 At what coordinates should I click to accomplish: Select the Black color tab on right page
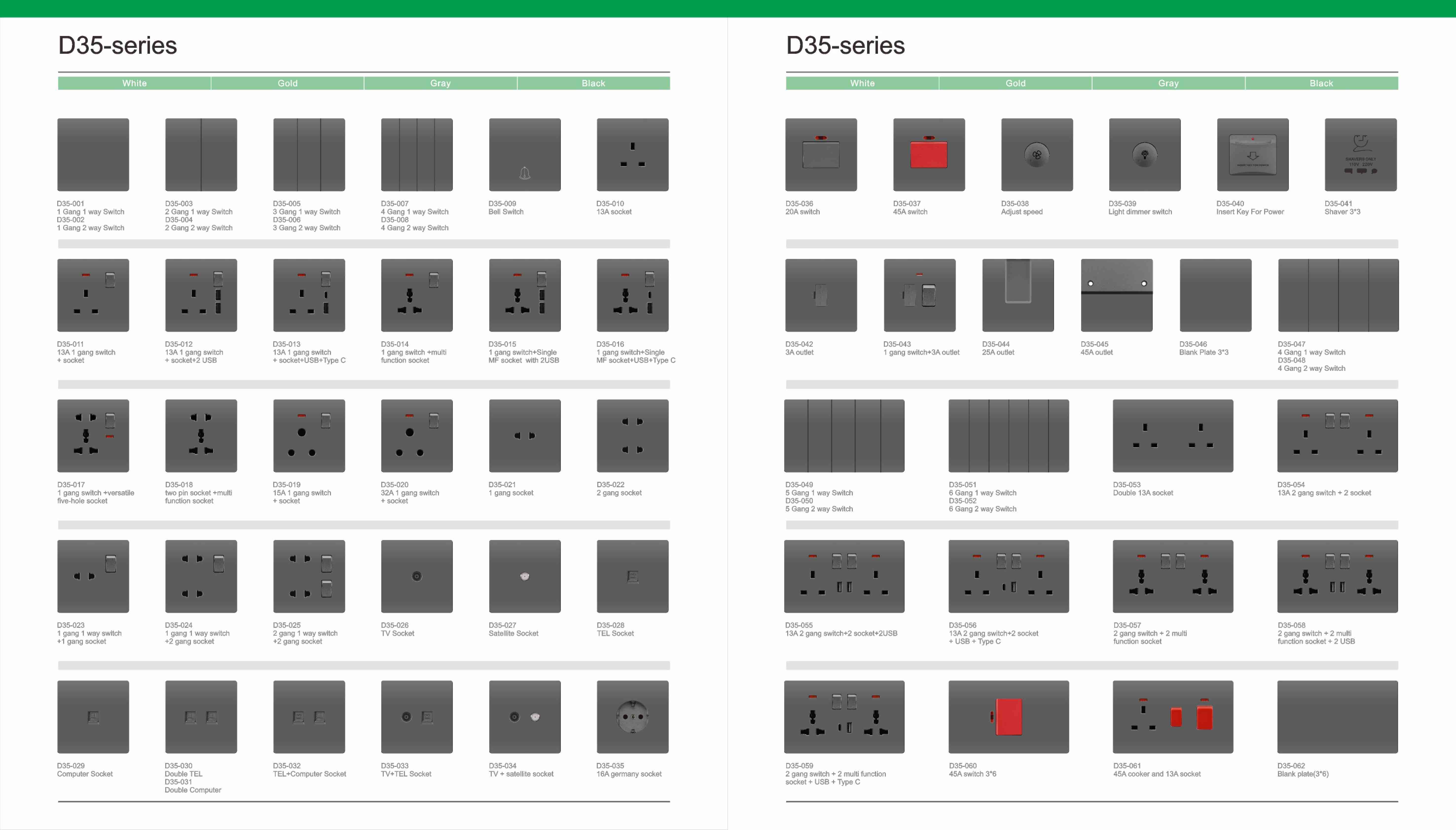[1321, 83]
